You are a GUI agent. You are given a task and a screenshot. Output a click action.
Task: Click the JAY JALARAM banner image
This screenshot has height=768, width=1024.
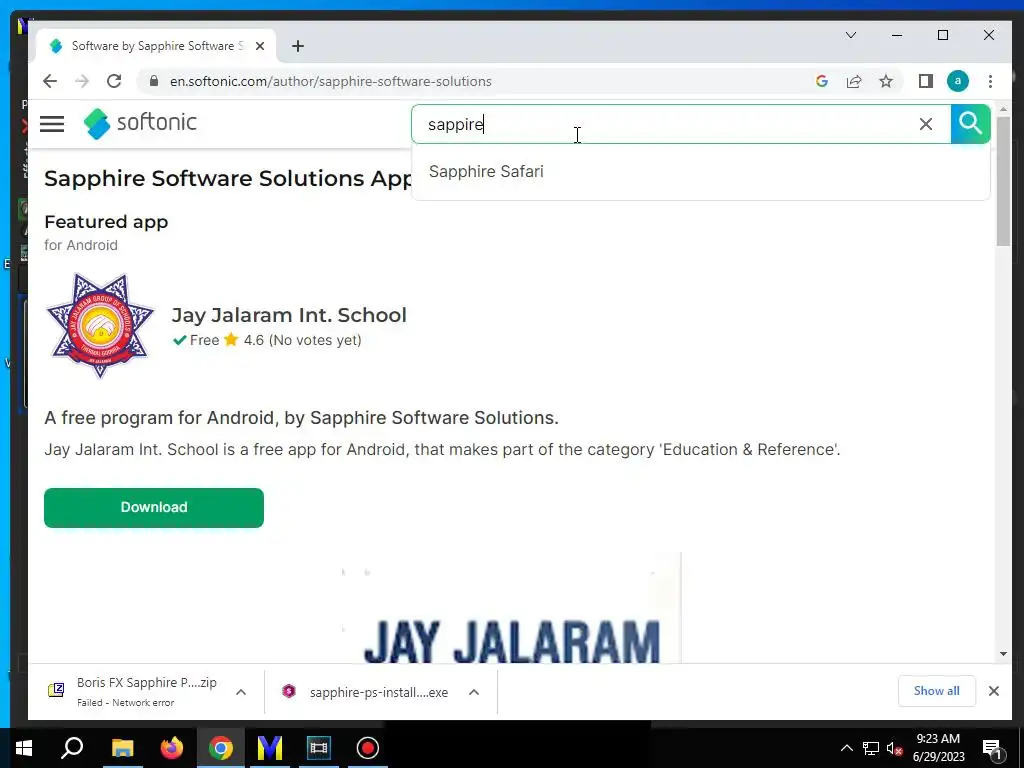point(511,607)
